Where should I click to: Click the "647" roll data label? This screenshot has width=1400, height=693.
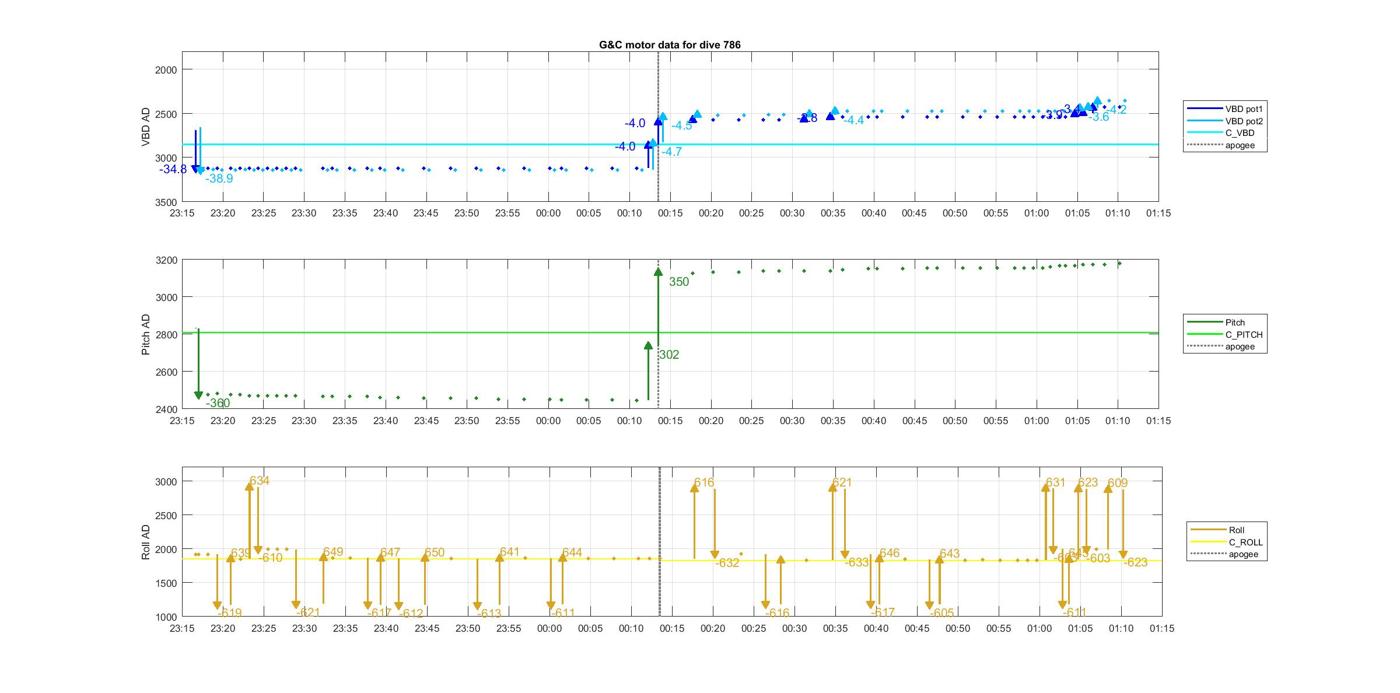[390, 552]
